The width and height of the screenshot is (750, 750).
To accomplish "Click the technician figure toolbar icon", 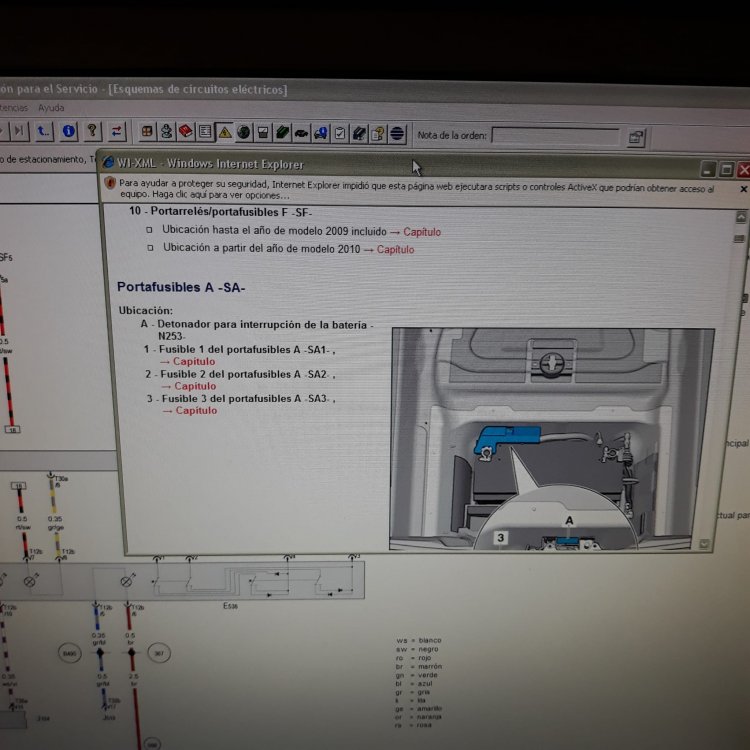I will 166,132.
